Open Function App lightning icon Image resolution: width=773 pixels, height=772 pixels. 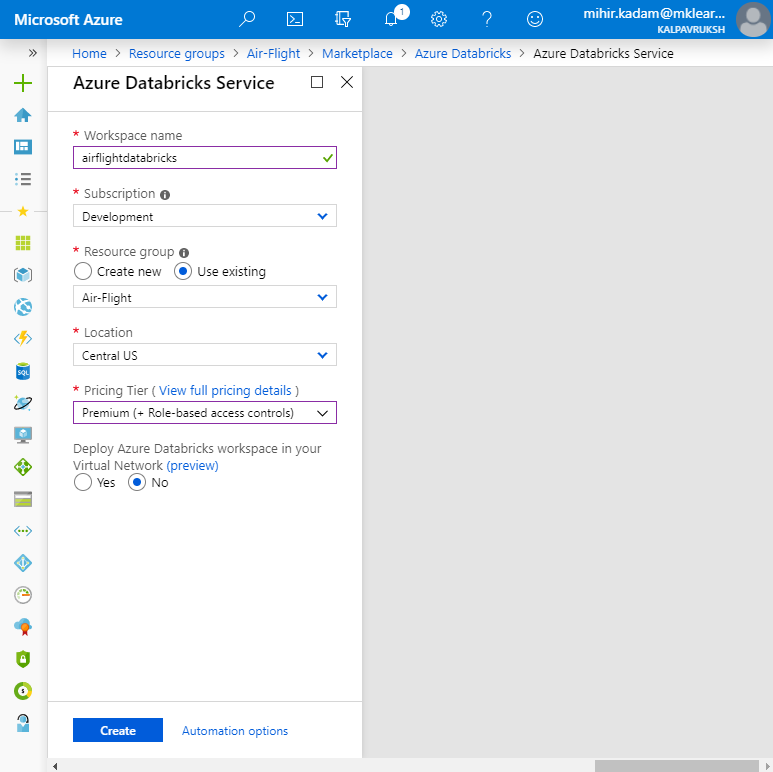[x=23, y=339]
